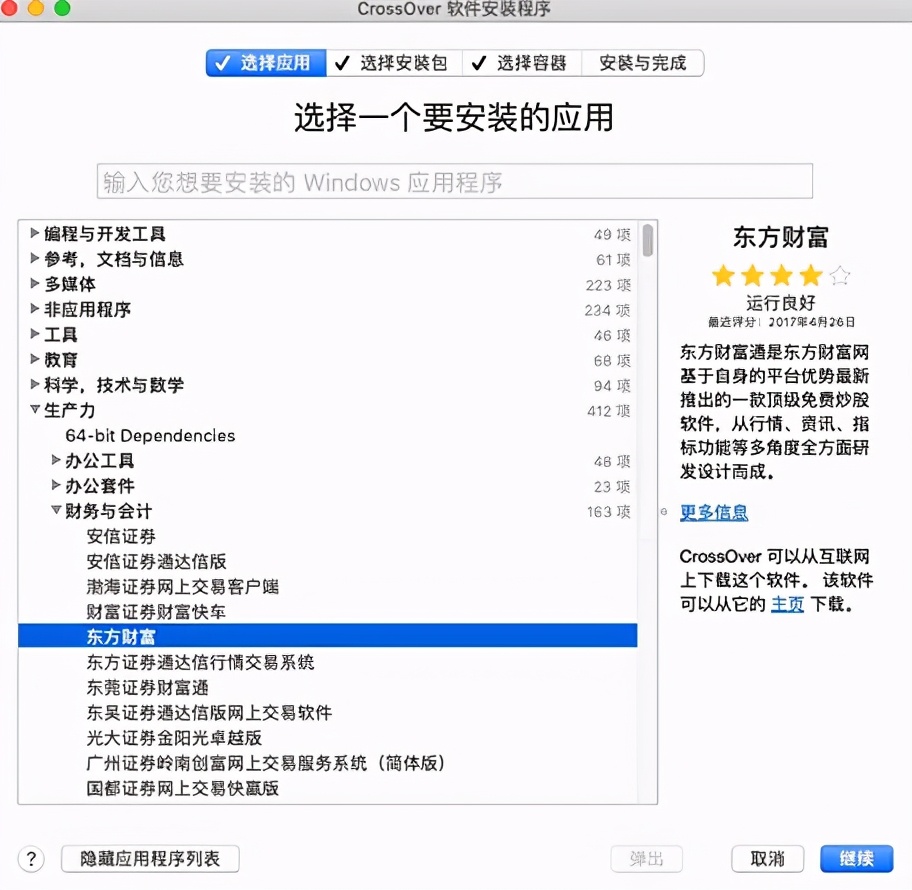Click the third gold rating star
The image size is (912, 890).
point(781,275)
